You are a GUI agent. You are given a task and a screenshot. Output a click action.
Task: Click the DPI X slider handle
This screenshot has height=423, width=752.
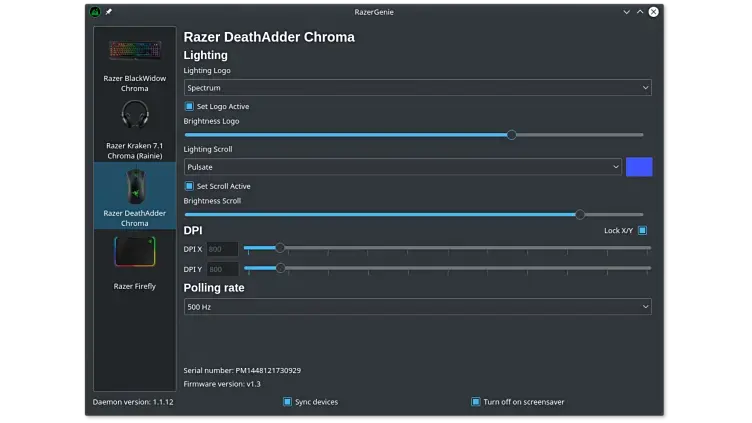point(280,248)
